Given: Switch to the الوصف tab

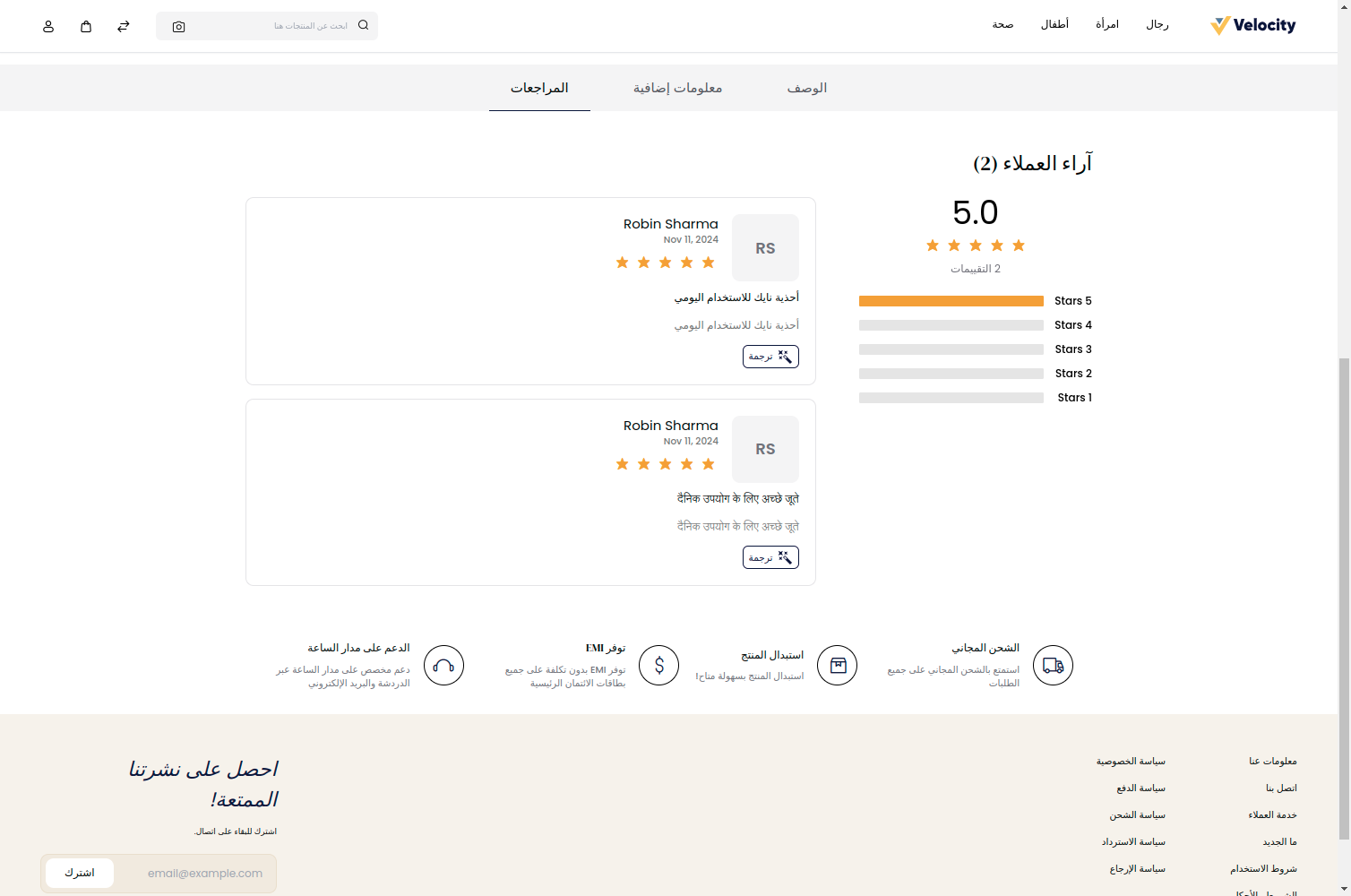Looking at the screenshot, I should 806,88.
